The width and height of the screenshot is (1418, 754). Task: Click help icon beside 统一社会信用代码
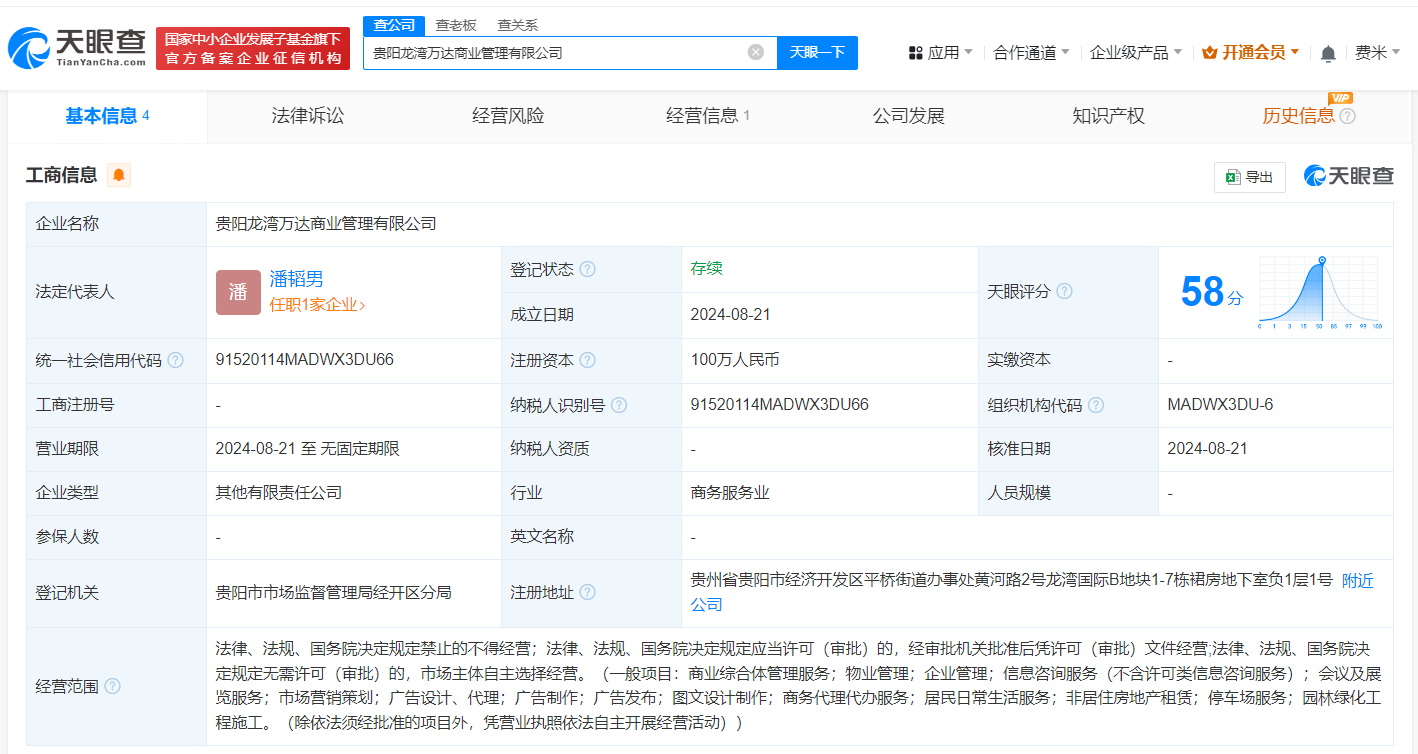click(x=176, y=360)
